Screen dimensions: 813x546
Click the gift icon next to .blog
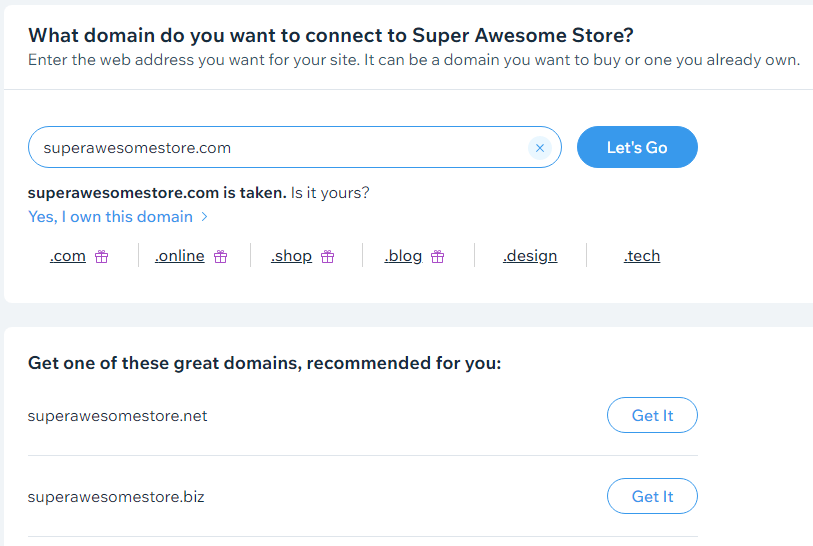[438, 256]
